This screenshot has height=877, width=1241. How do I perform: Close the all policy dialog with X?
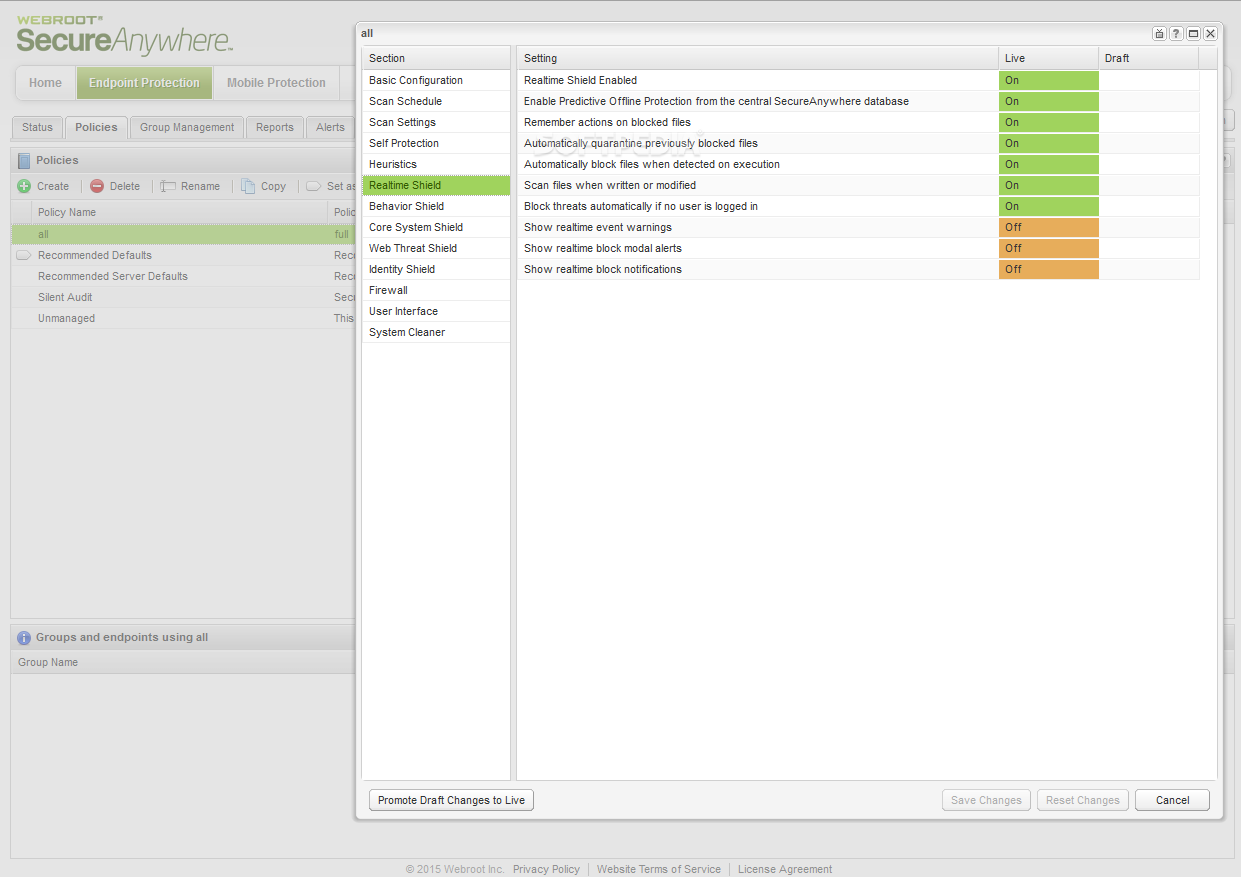[x=1211, y=33]
